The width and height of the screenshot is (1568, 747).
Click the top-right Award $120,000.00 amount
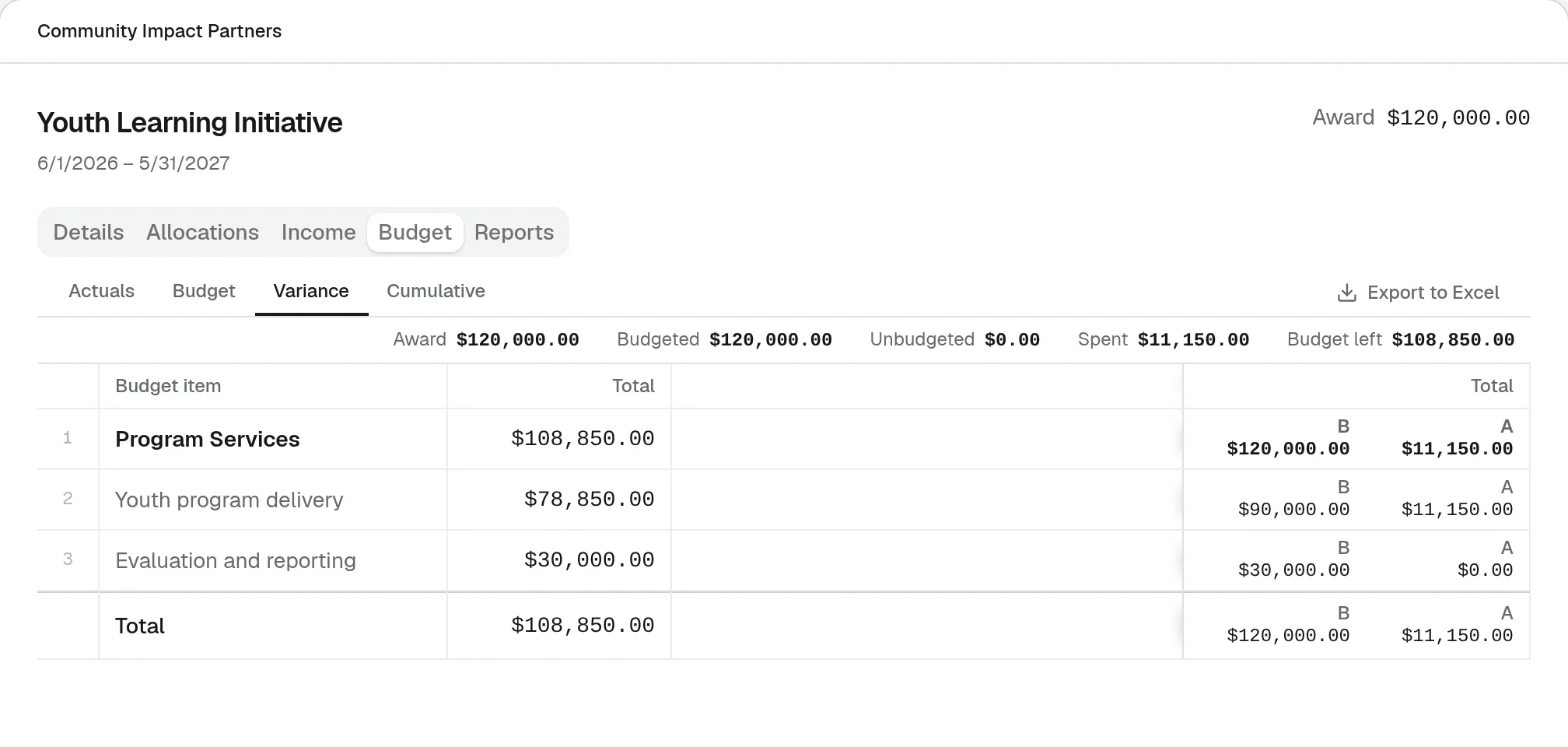pos(1458,118)
